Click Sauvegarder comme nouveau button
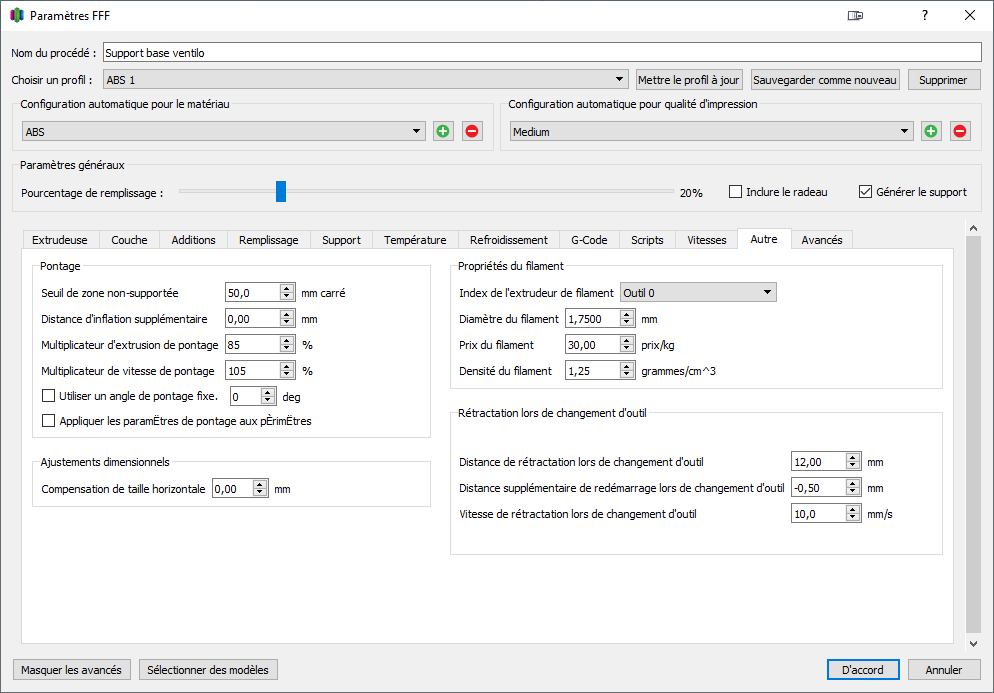 point(825,79)
